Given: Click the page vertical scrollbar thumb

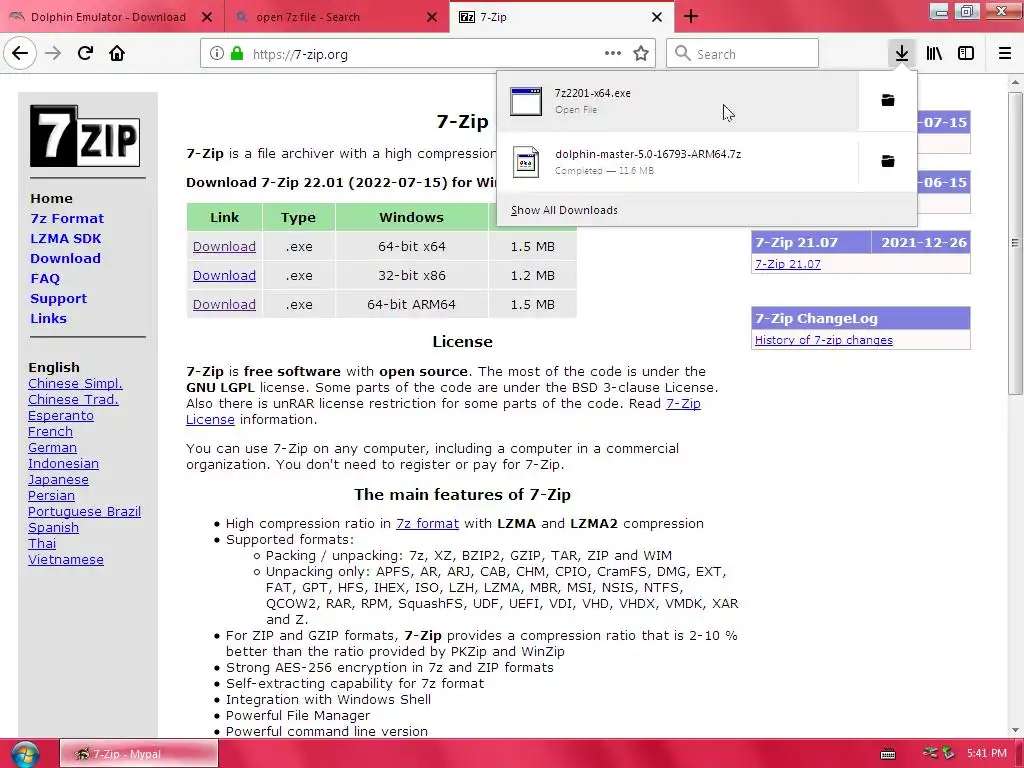Looking at the screenshot, I should click(1015, 243).
